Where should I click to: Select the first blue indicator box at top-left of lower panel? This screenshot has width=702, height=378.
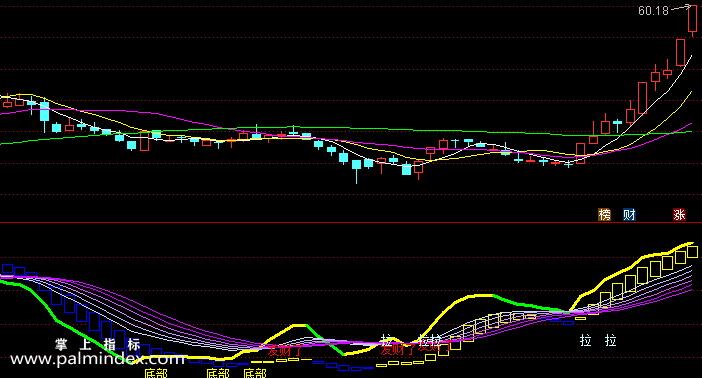coord(8,269)
